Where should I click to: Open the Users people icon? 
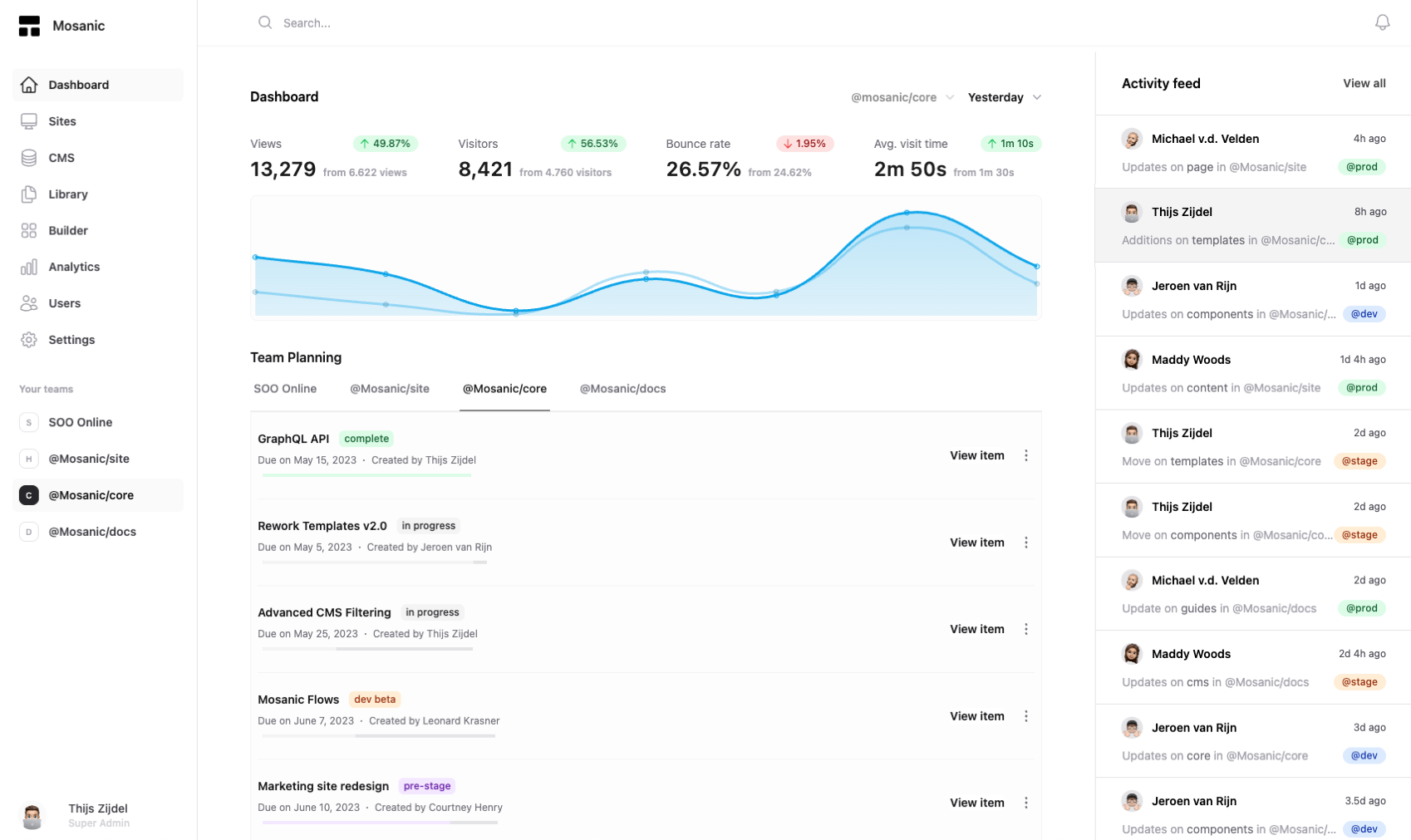[29, 303]
